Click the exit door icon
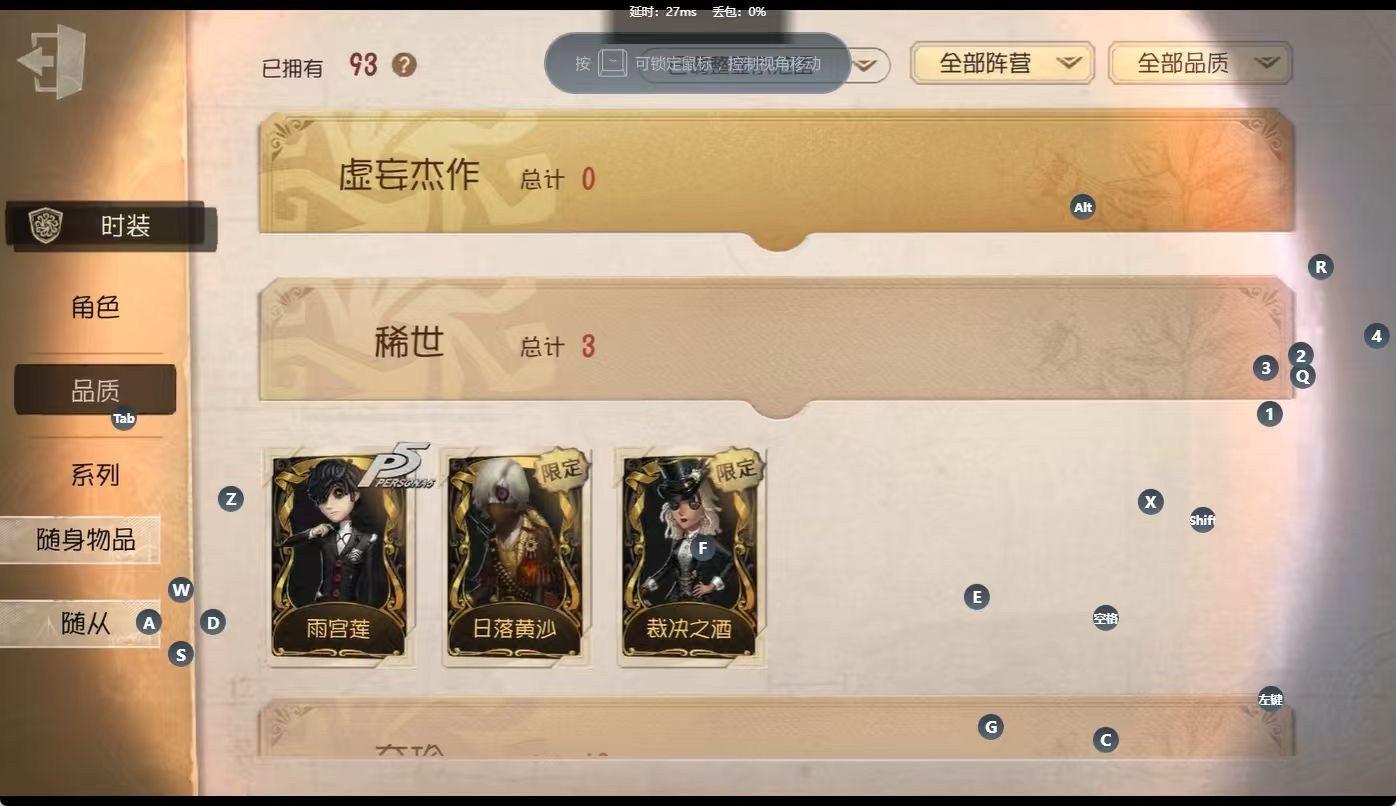 [x=52, y=62]
